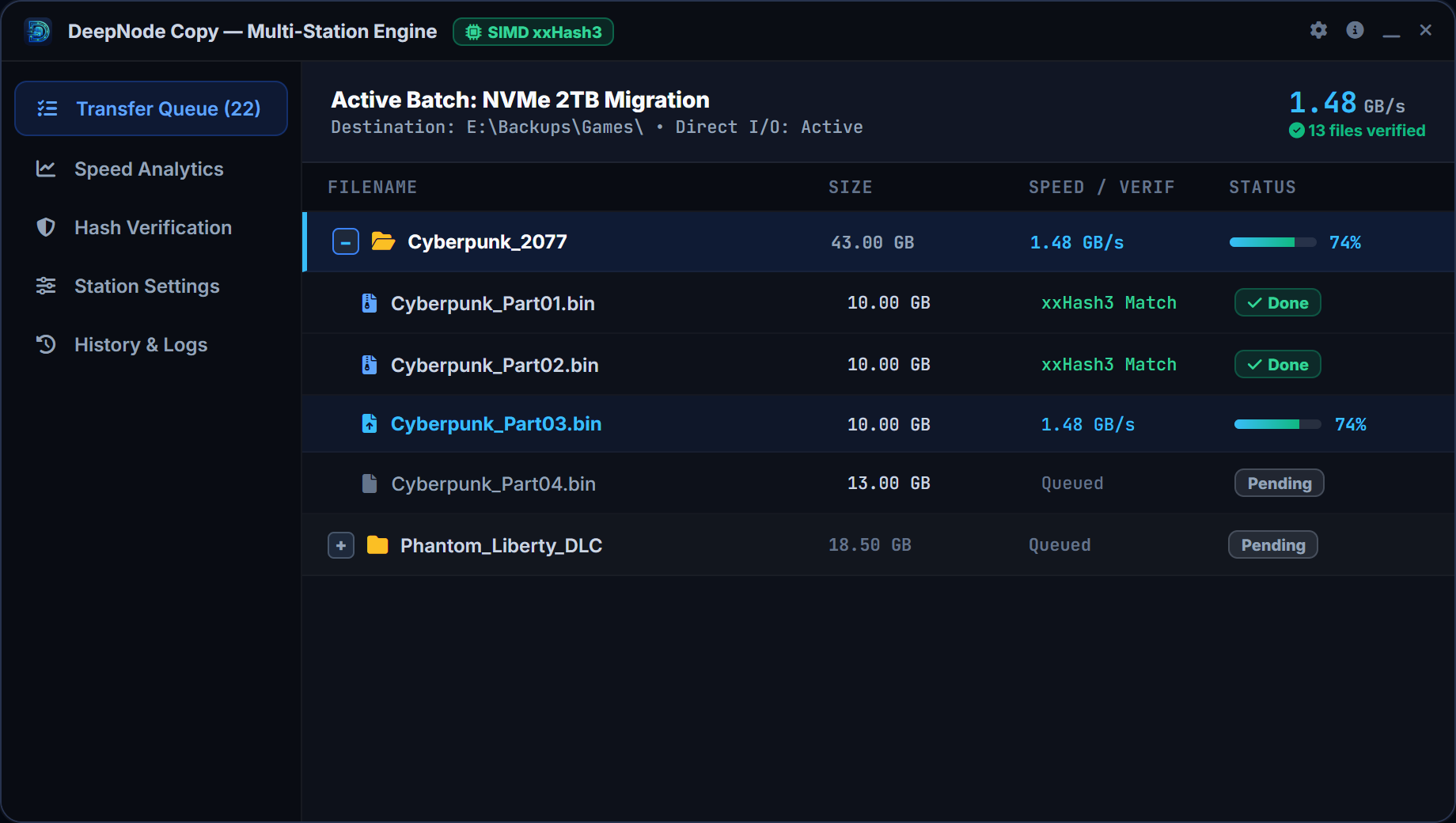Click the FILENAME column header
The height and width of the screenshot is (823, 1456).
[x=372, y=188]
